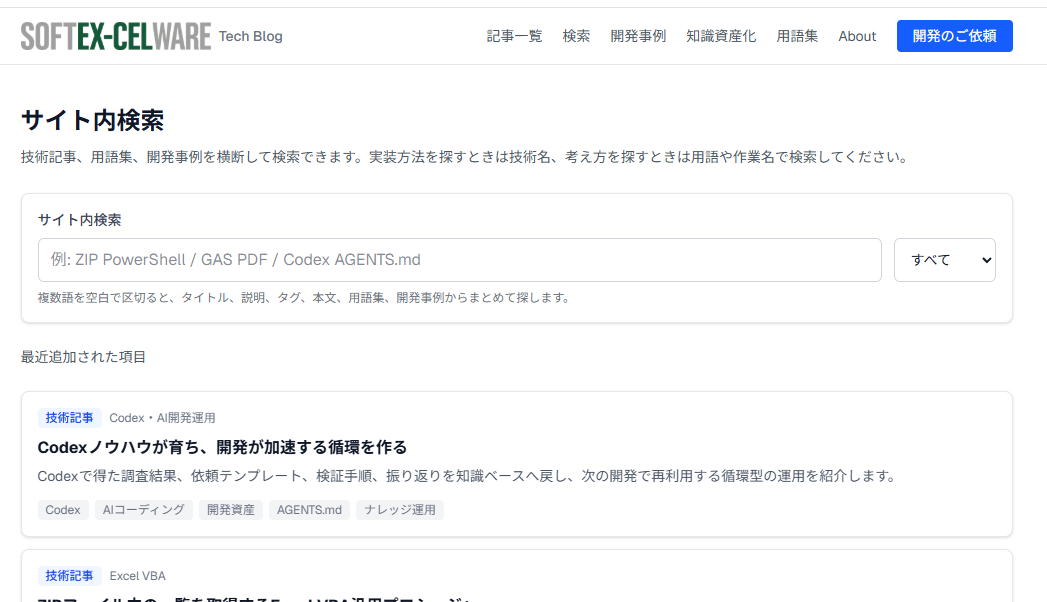This screenshot has height=602, width=1047.
Task: Click the Codex tag chip
Action: (63, 510)
